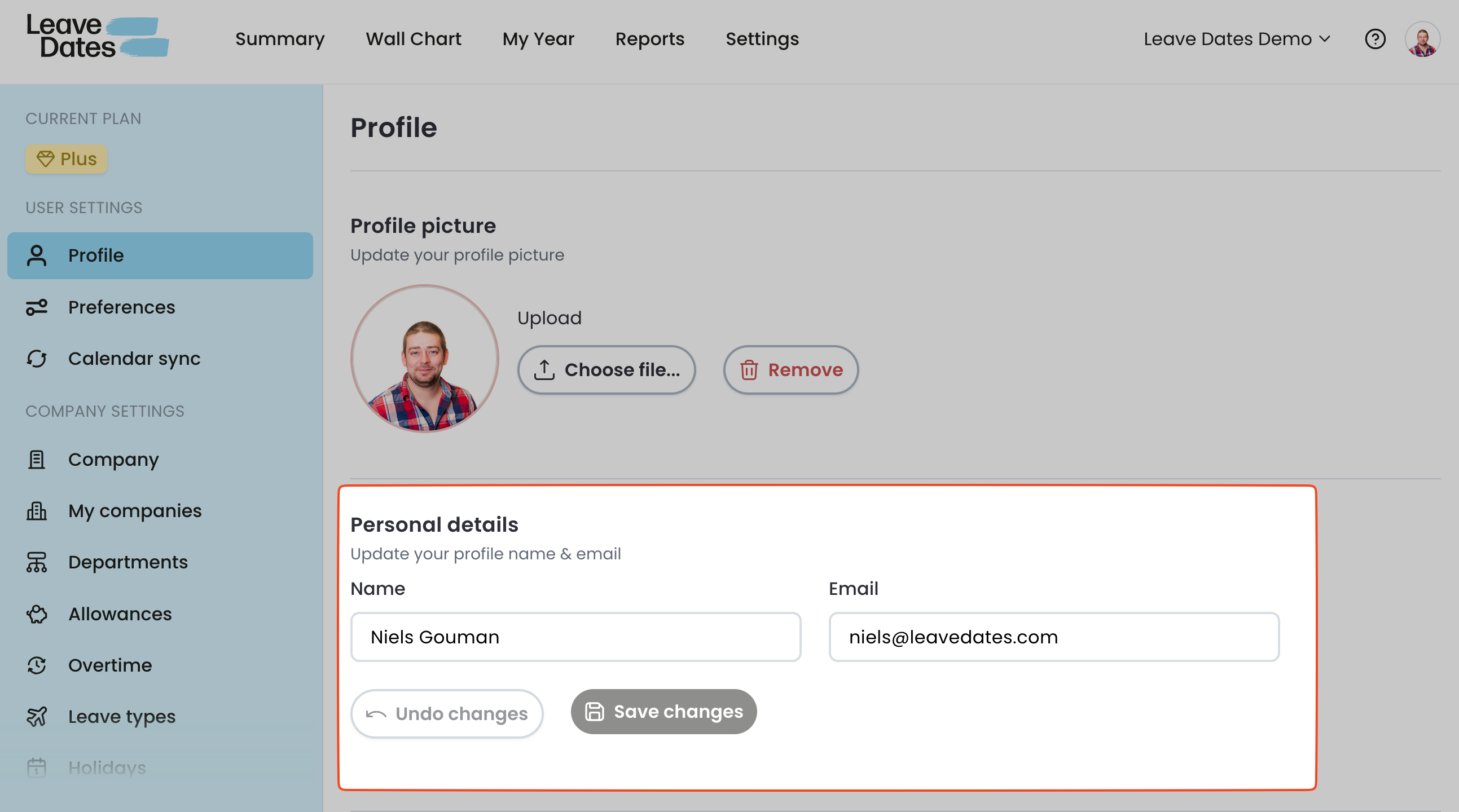
Task: Open the Wall Chart tab
Action: [414, 39]
